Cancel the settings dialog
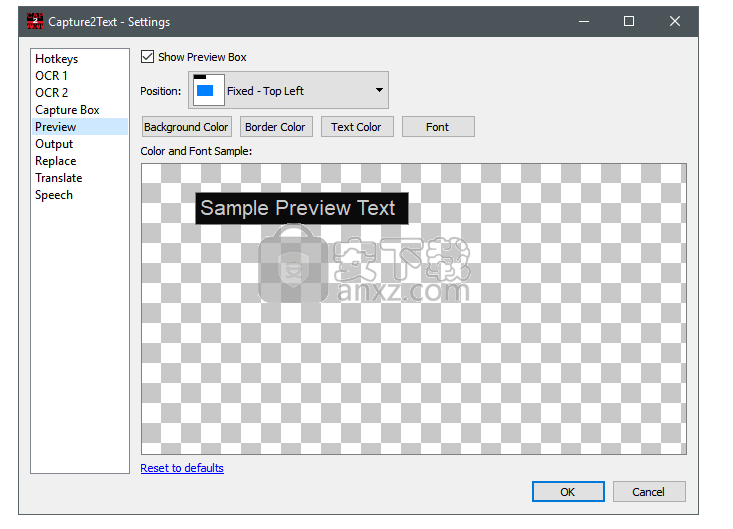This screenshot has height=529, width=733. pos(649,492)
